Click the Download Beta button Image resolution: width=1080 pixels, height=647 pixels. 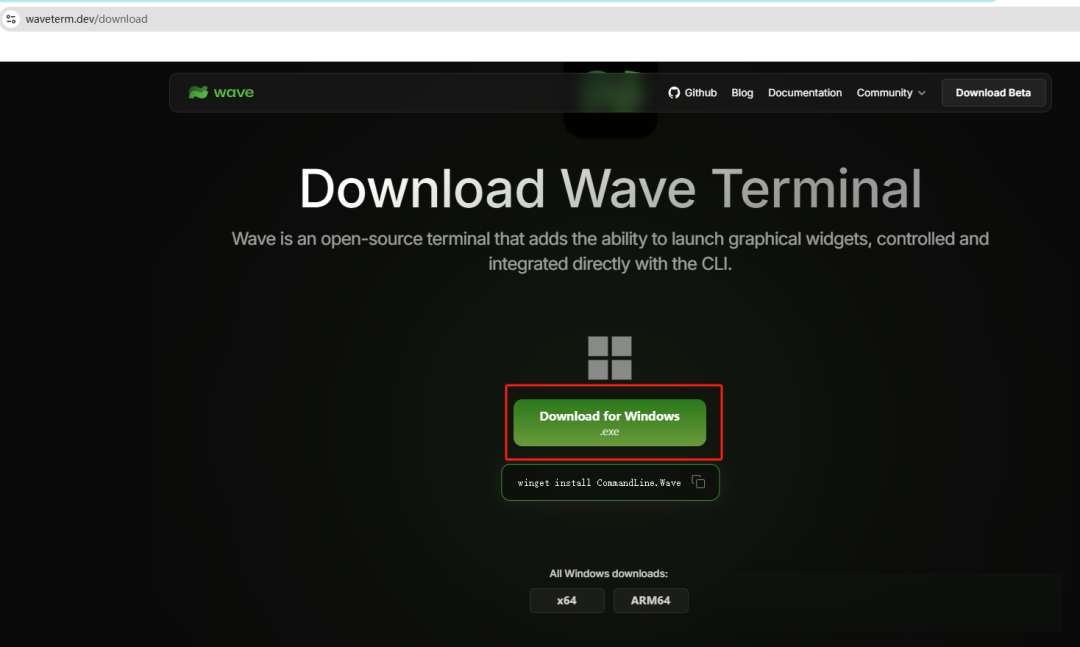pos(993,92)
